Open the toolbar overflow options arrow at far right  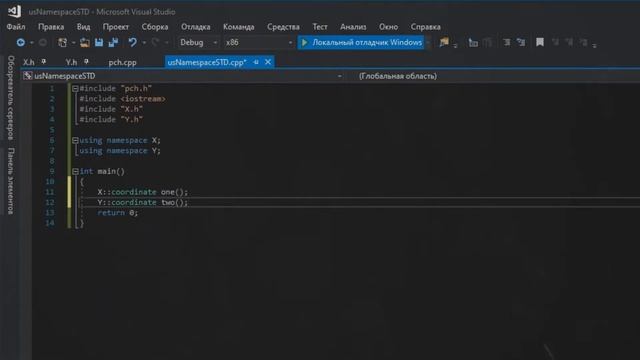pos(594,45)
